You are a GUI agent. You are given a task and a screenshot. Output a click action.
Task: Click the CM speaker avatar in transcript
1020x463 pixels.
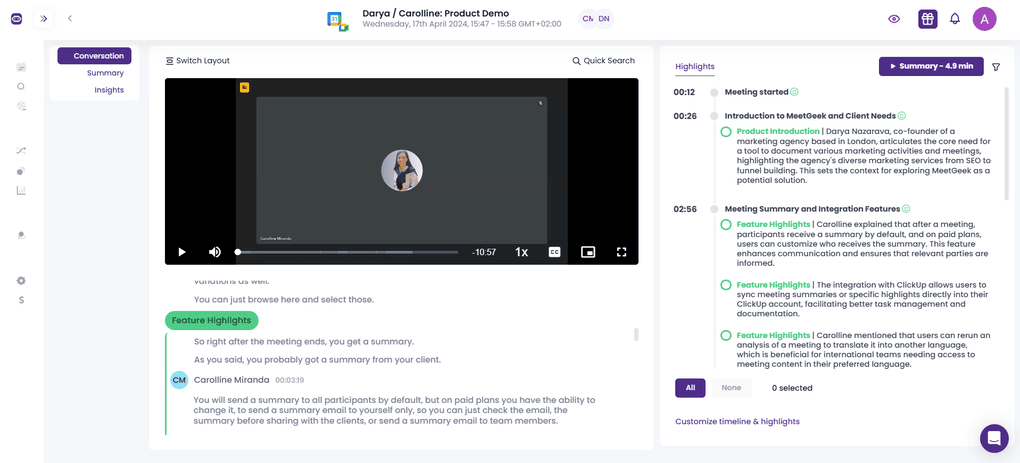(180, 380)
